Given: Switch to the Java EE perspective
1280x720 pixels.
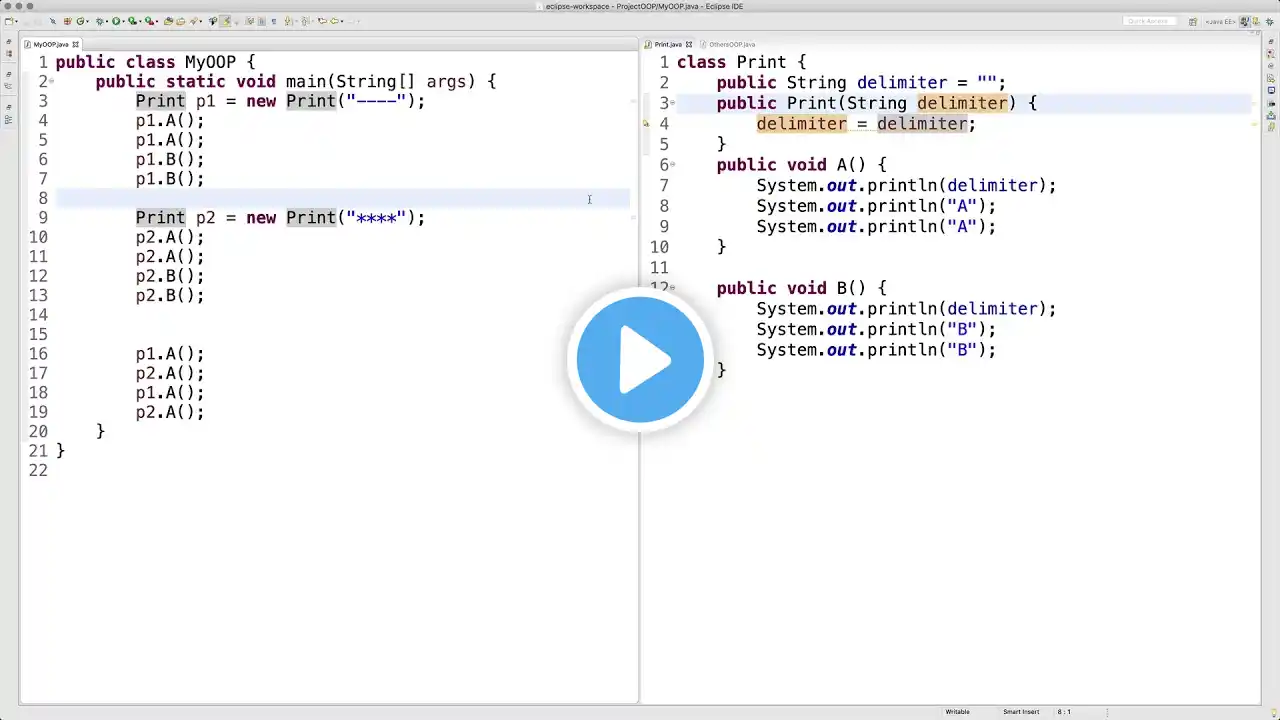Looking at the screenshot, I should click(x=1220, y=21).
